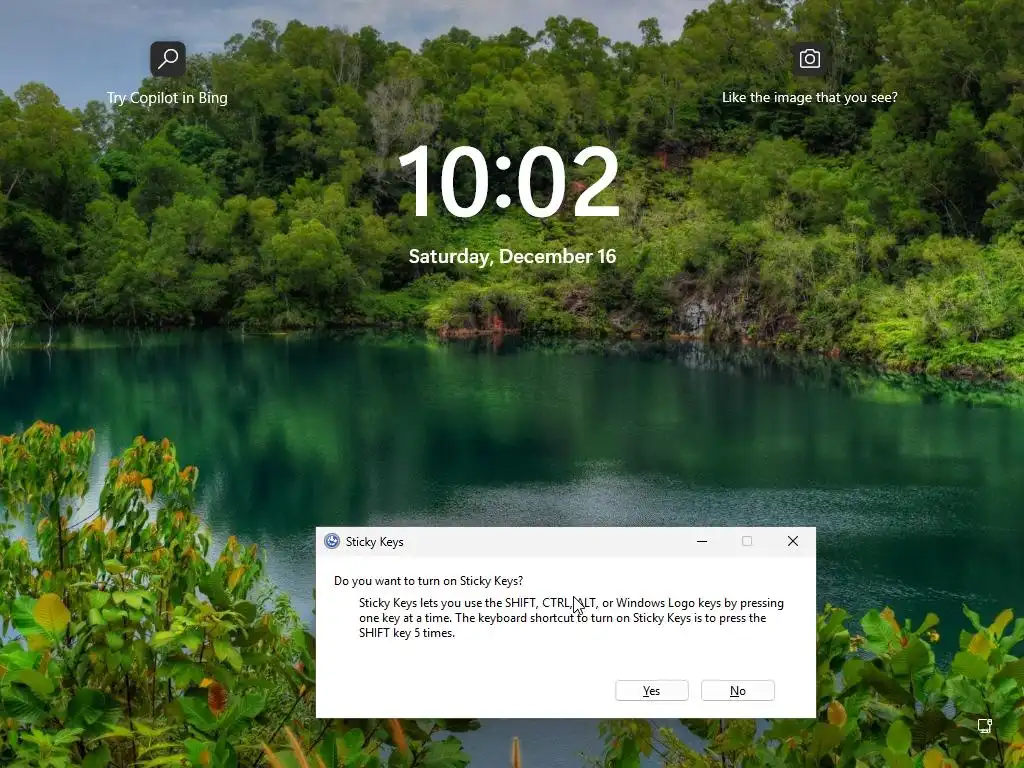Click 'Do you want to turn on Sticky Keys?' heading
Viewport: 1024px width, 768px height.
pos(428,581)
